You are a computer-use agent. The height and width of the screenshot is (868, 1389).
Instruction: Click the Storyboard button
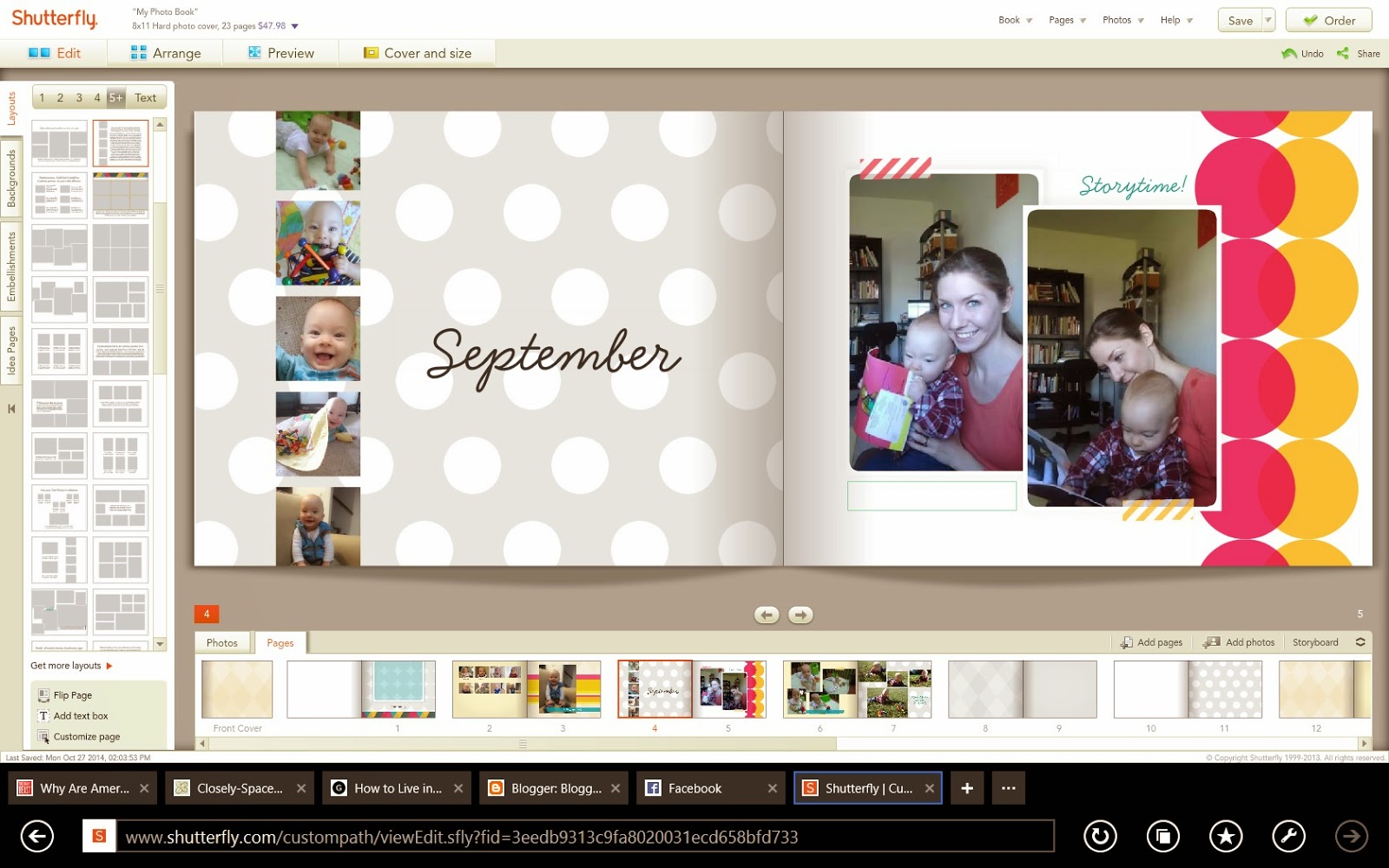[1315, 642]
